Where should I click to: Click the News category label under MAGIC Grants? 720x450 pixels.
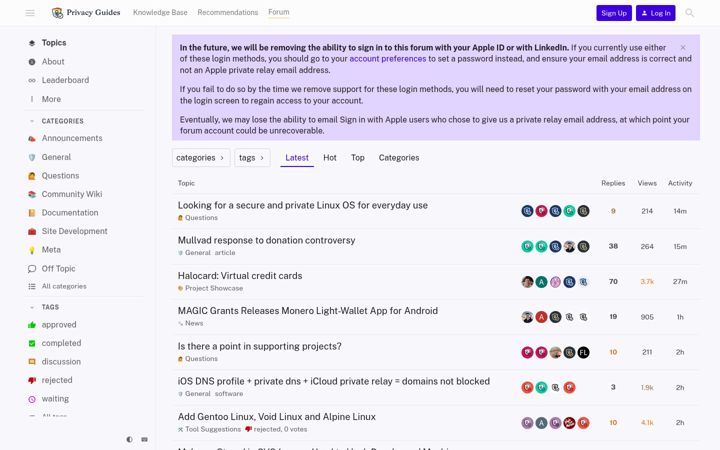(x=191, y=323)
